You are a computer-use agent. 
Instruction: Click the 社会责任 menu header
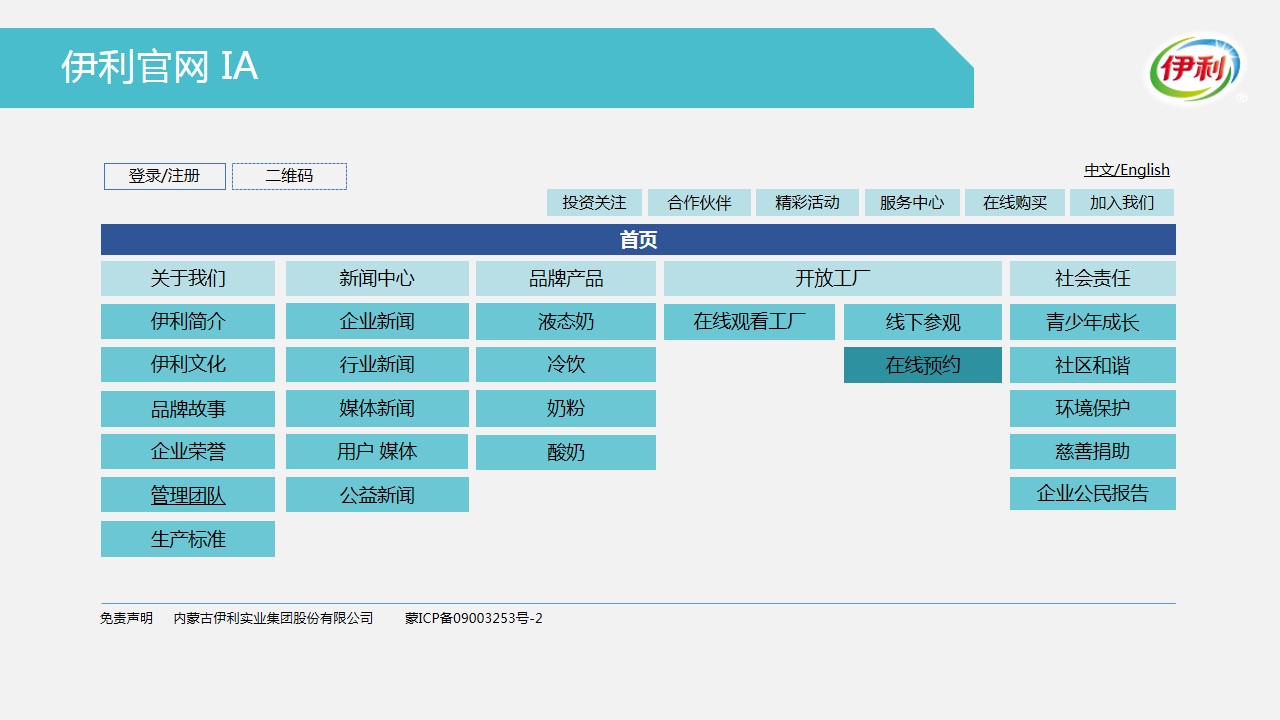pos(1093,278)
